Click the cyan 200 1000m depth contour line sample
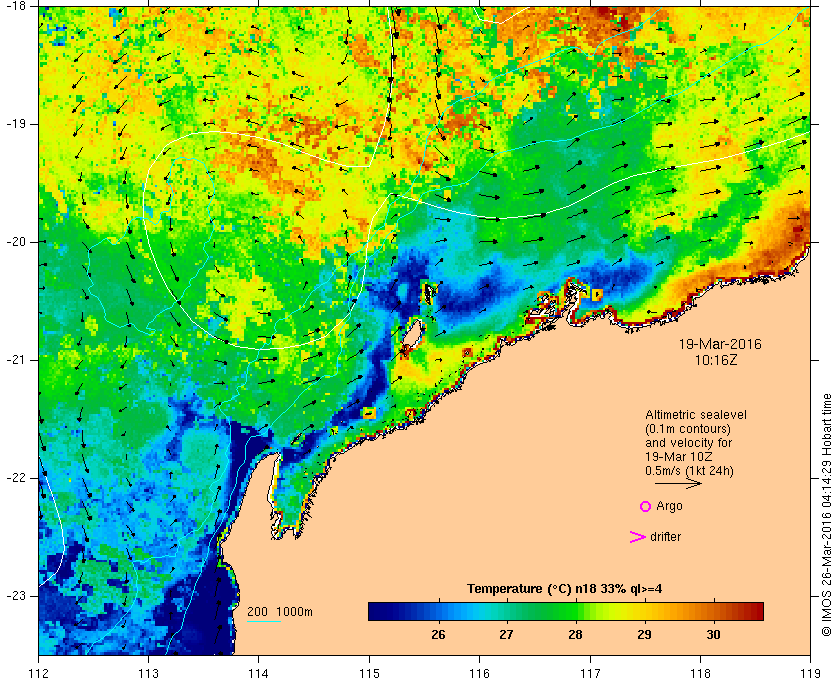 point(264,622)
